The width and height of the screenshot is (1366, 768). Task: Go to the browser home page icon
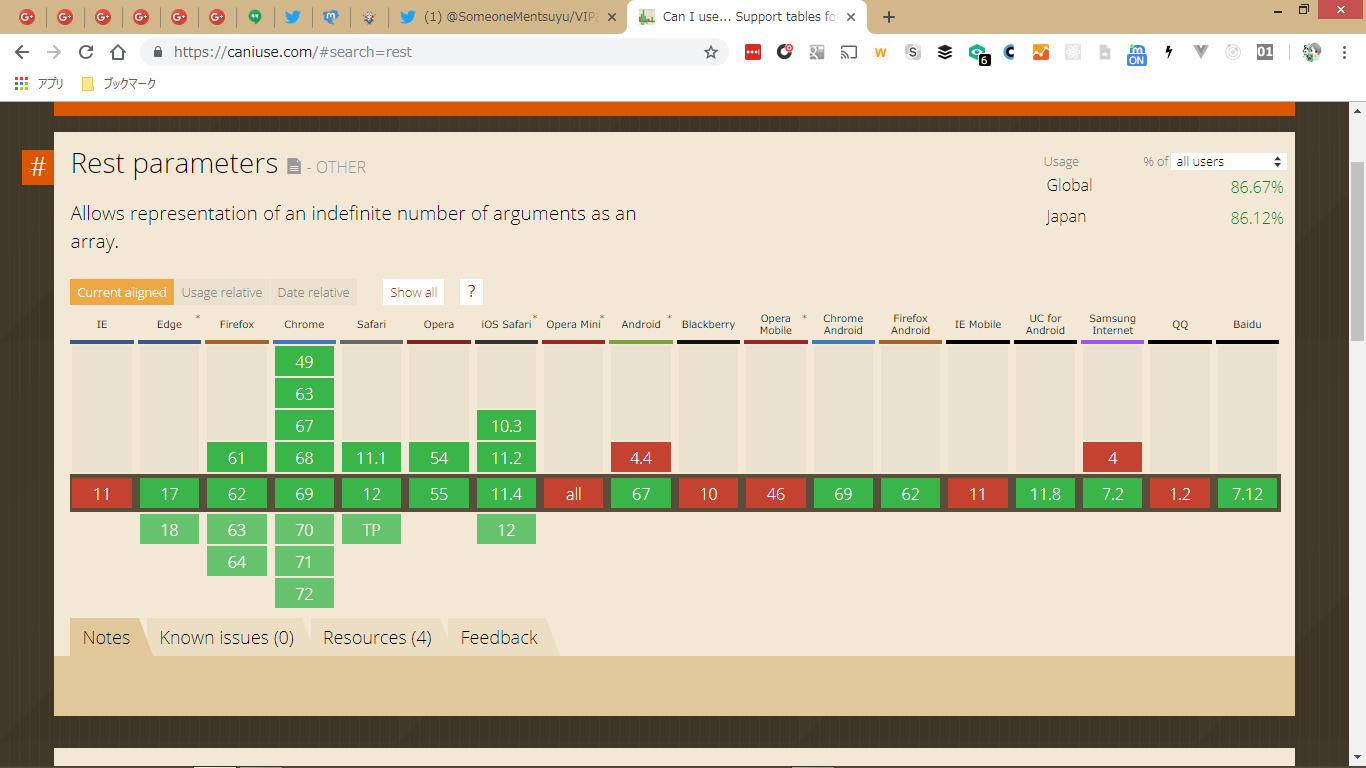click(x=118, y=52)
